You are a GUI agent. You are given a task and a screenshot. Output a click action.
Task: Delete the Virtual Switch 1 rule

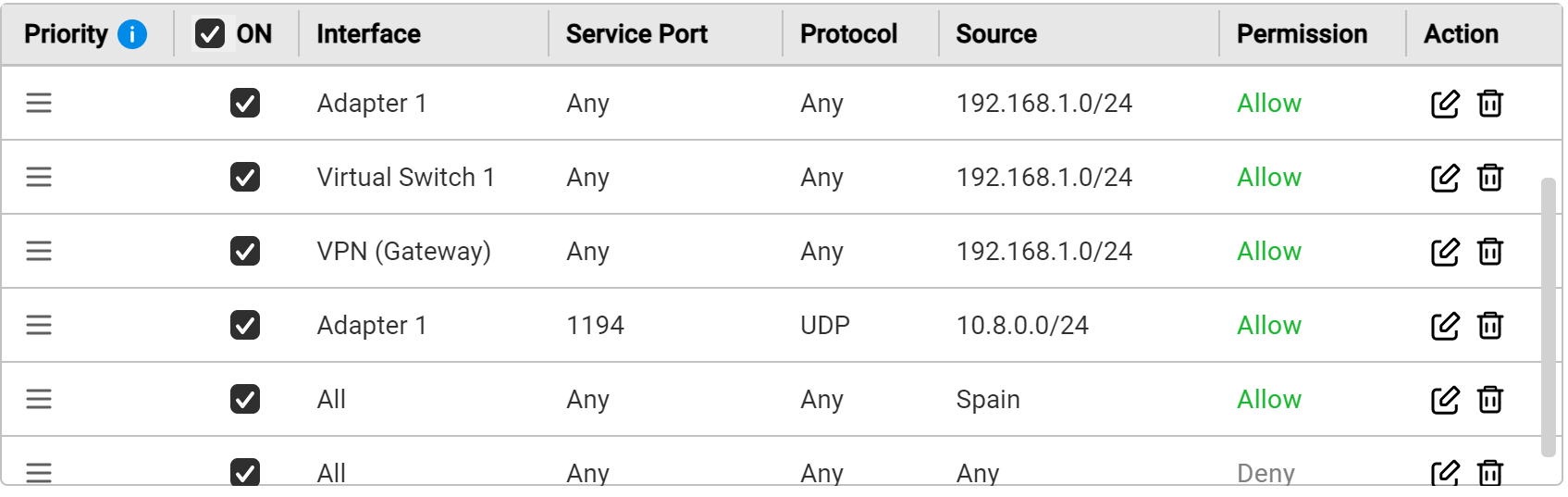1489,178
